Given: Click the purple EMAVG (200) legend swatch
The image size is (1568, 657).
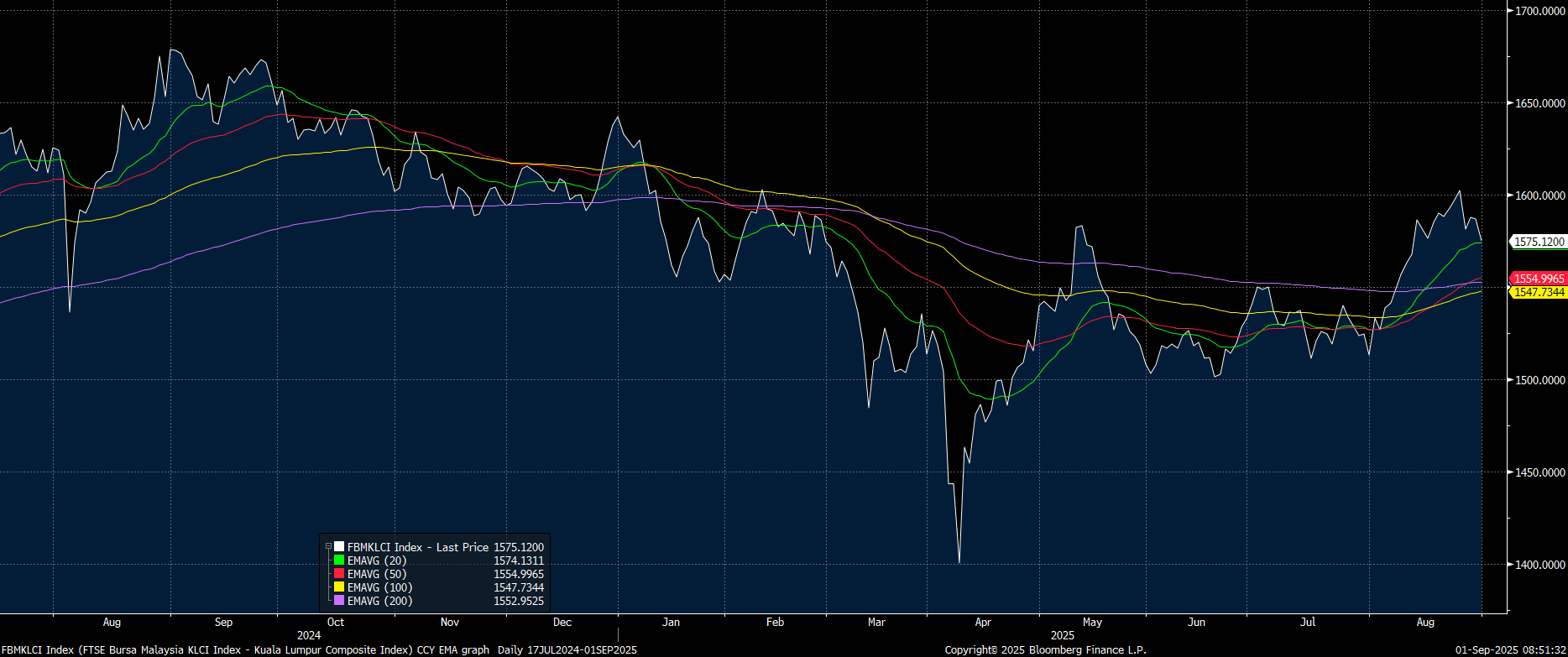Looking at the screenshot, I should coord(339,601).
